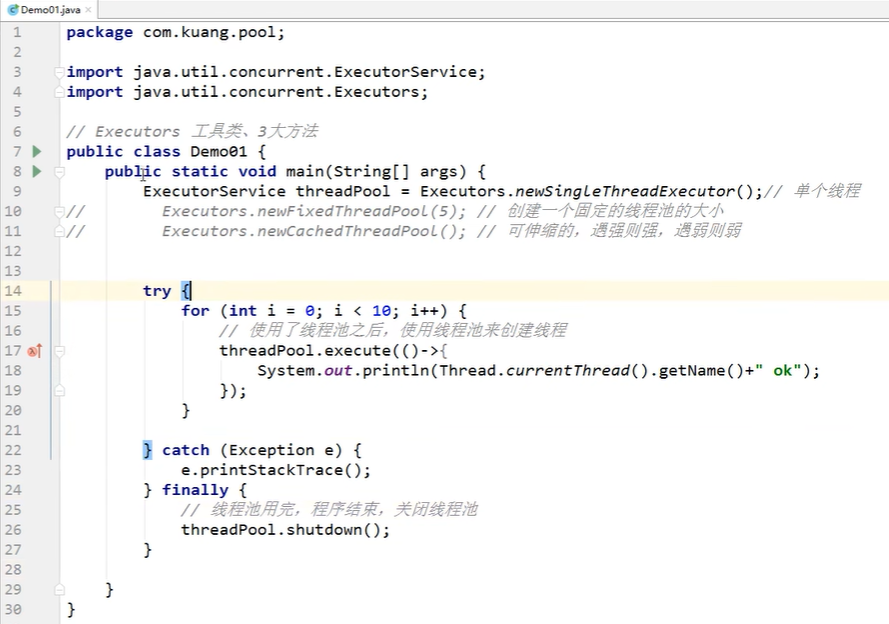The width and height of the screenshot is (889, 624).
Task: Click the 'out' field on line 18
Action: click(x=338, y=371)
